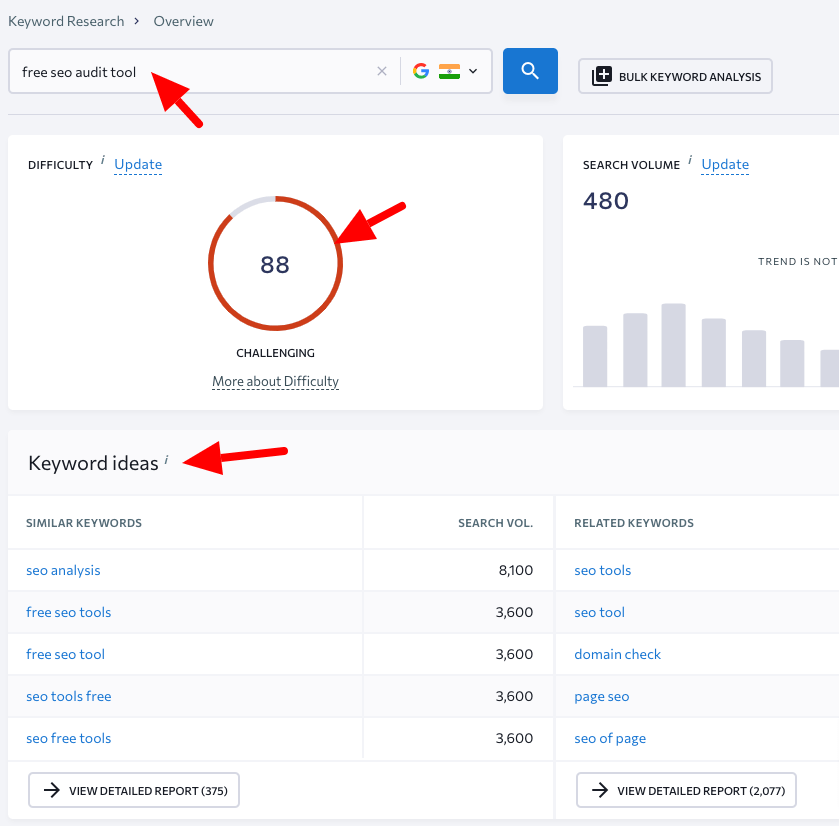Click search volume 3,600 for 'free seo tool'
Image resolution: width=839 pixels, height=826 pixels.
[x=514, y=654]
